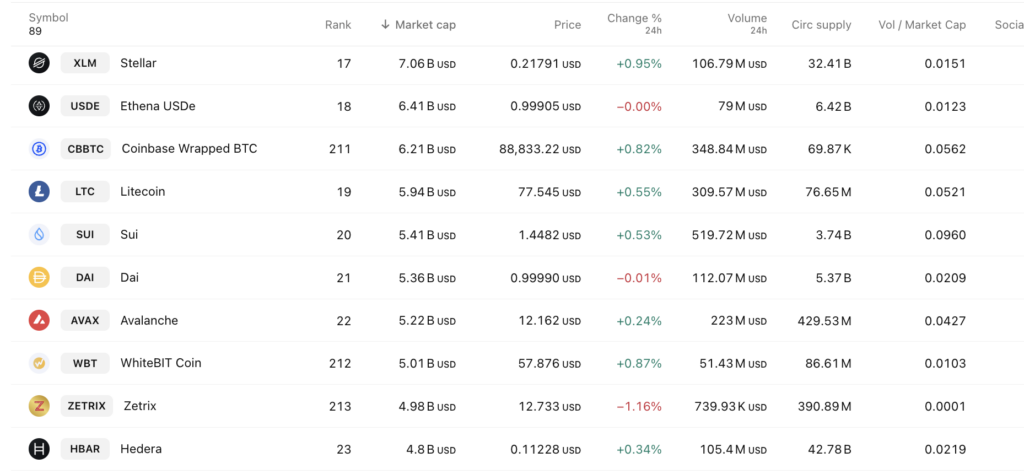Open the Sui coin name
This screenshot has height=474, width=1024.
tap(129, 234)
